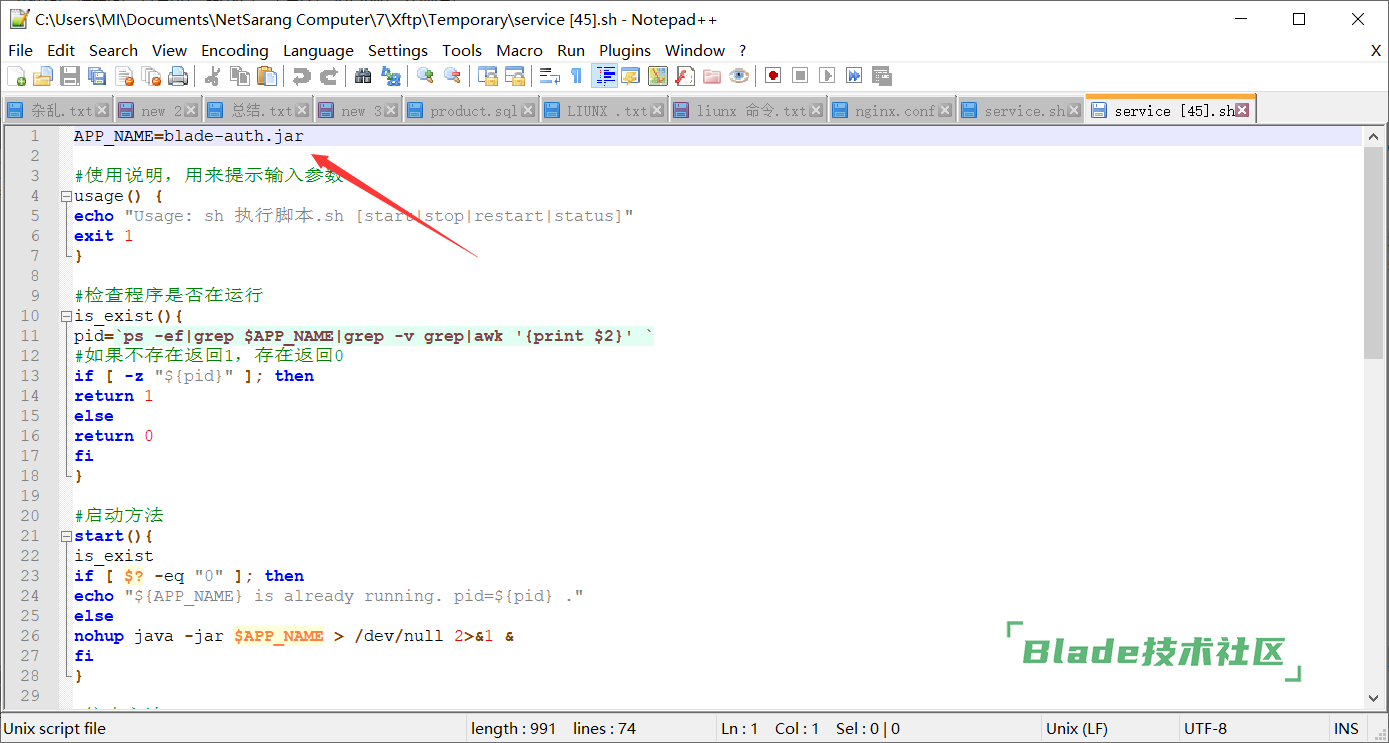1389x743 pixels.
Task: Open the Encoding menu
Action: pos(235,50)
